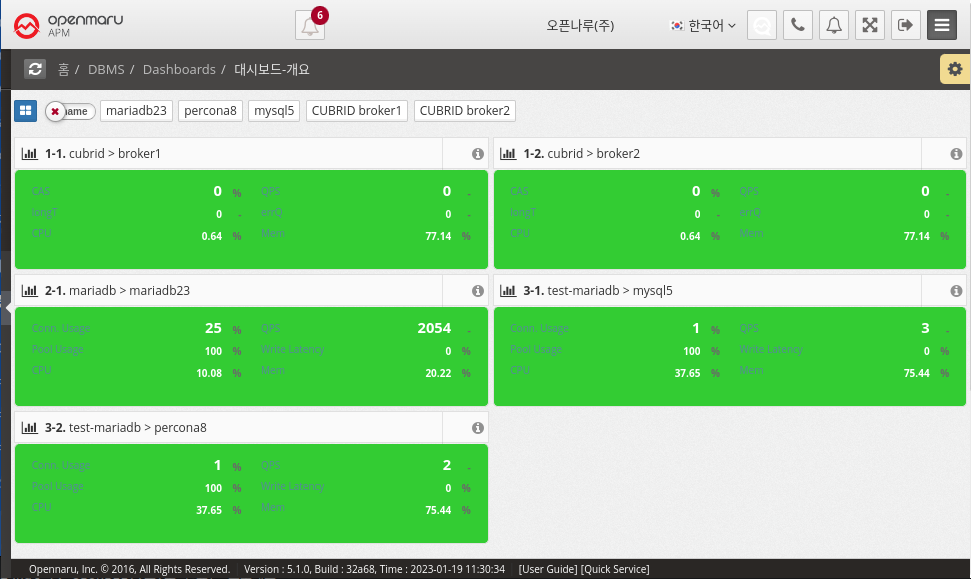Click the logout icon in header
Viewport: 971px width, 579px height.
(x=905, y=25)
